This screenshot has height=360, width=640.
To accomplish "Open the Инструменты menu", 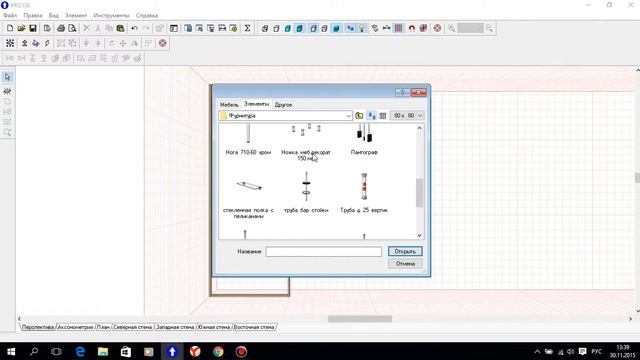I will coord(111,16).
